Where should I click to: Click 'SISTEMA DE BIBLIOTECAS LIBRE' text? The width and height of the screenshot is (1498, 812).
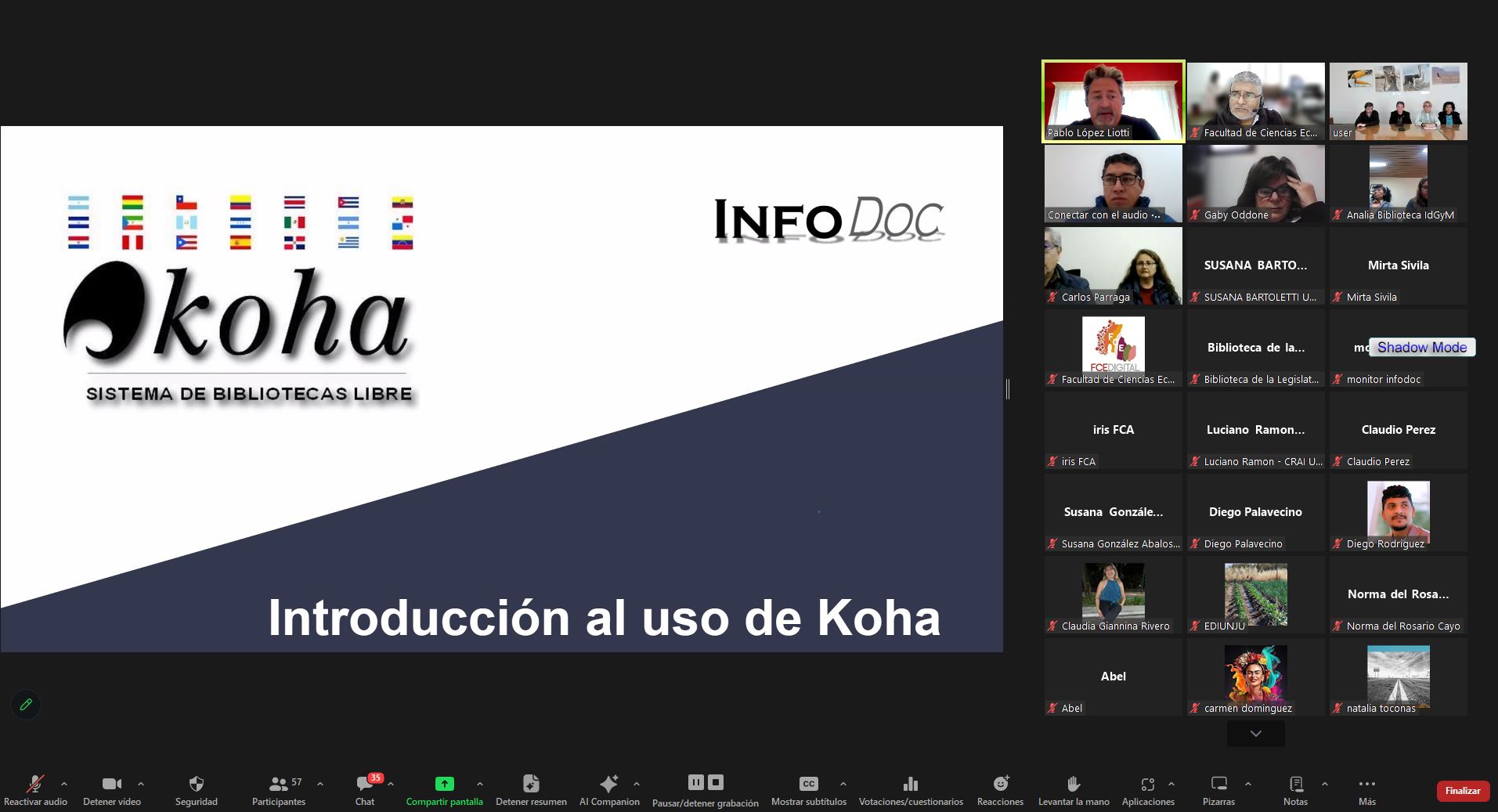pyautogui.click(x=249, y=394)
